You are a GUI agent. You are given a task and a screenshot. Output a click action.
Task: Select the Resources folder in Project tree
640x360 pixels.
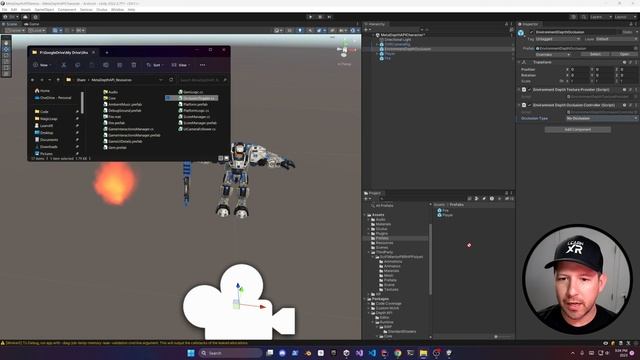(384, 243)
